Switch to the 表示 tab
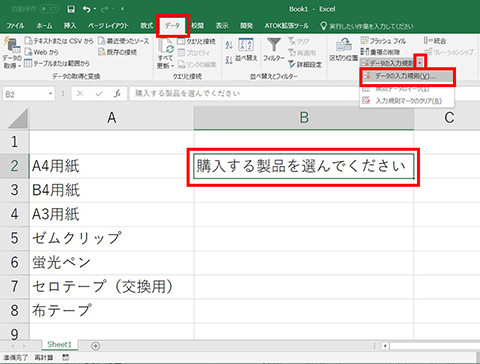 click(x=222, y=26)
